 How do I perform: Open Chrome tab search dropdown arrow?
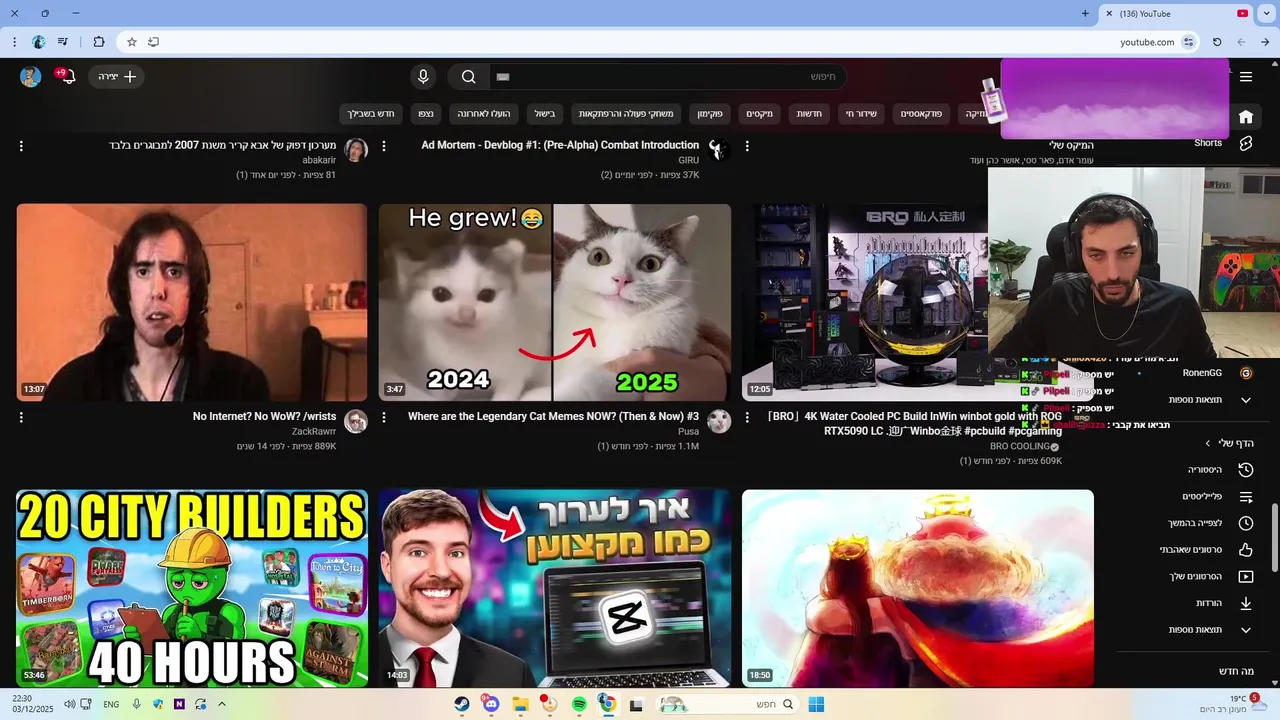pyautogui.click(x=1267, y=13)
